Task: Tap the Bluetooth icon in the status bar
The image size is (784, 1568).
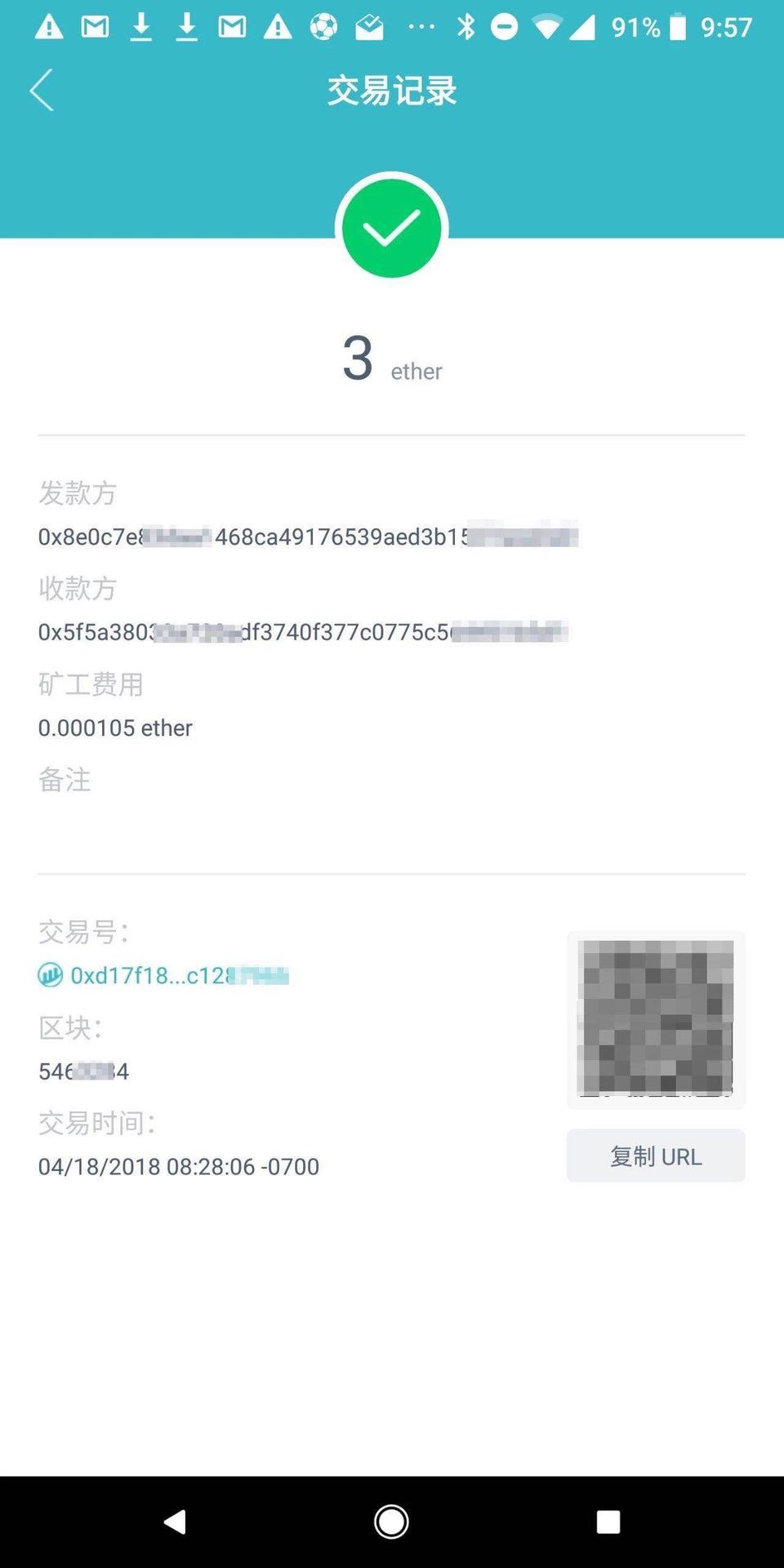Action: pos(466,27)
